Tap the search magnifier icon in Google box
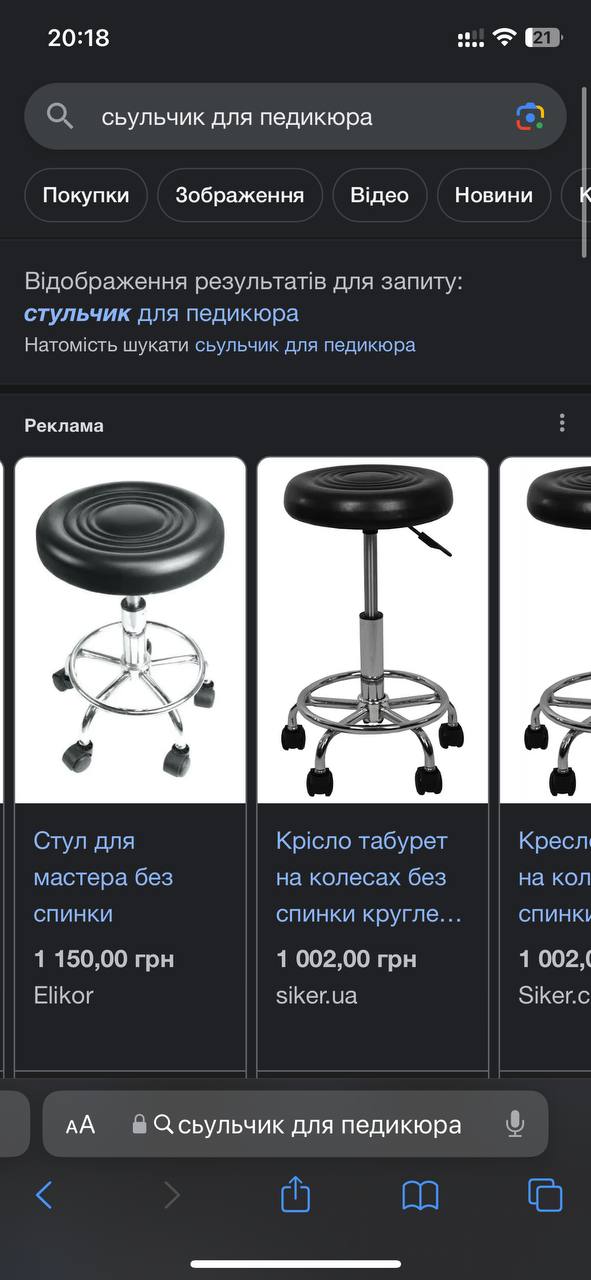 click(x=60, y=117)
